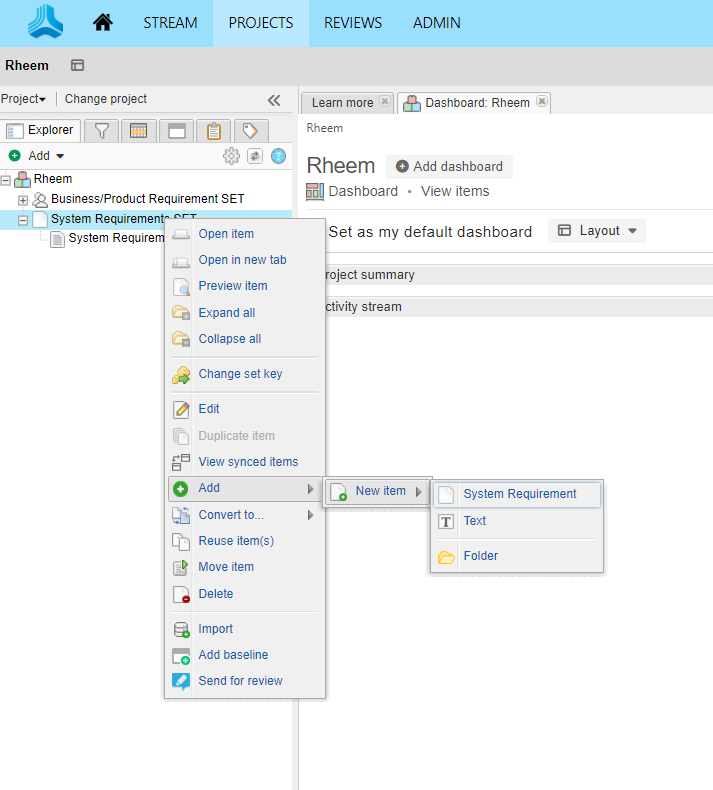Open the panel layout icon beside Rheem title

(x=77, y=65)
